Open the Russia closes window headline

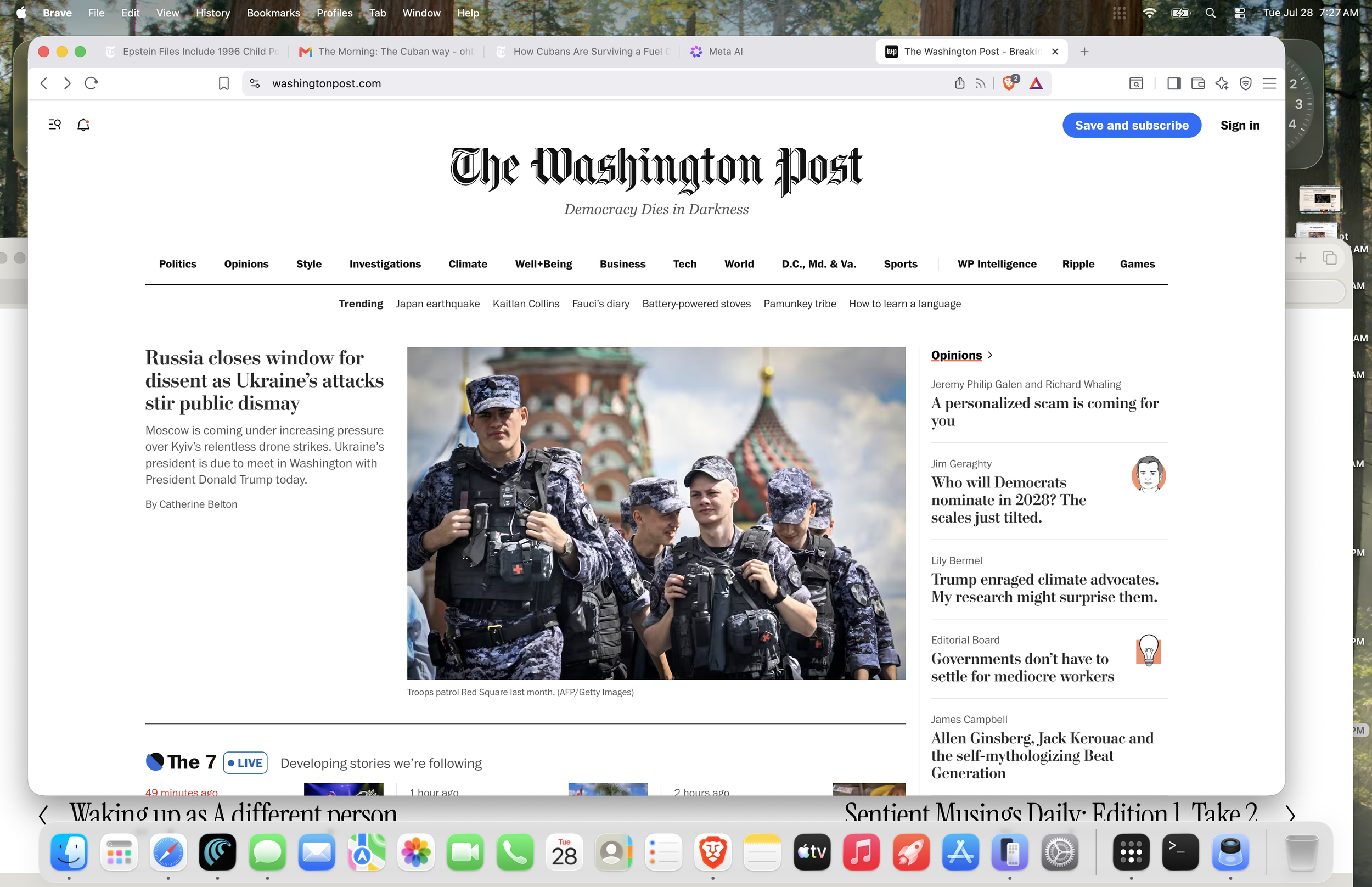pos(265,380)
